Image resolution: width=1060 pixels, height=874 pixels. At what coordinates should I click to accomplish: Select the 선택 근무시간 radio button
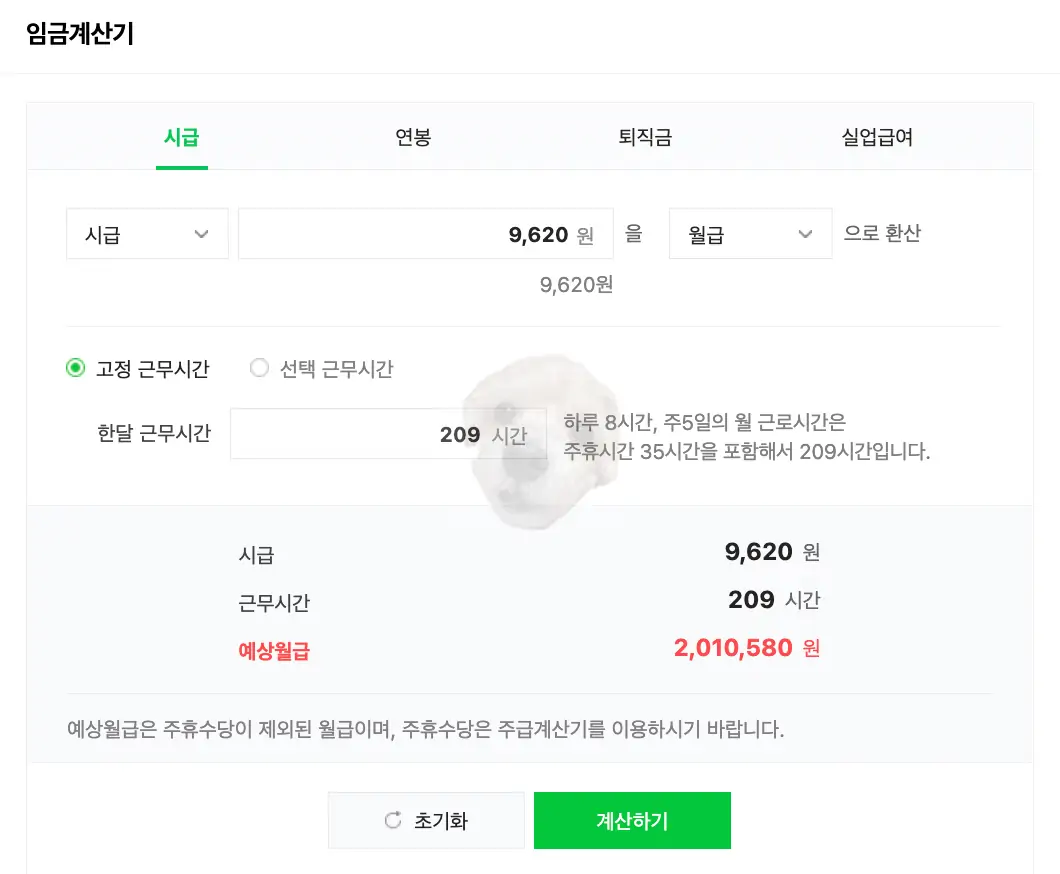259,368
